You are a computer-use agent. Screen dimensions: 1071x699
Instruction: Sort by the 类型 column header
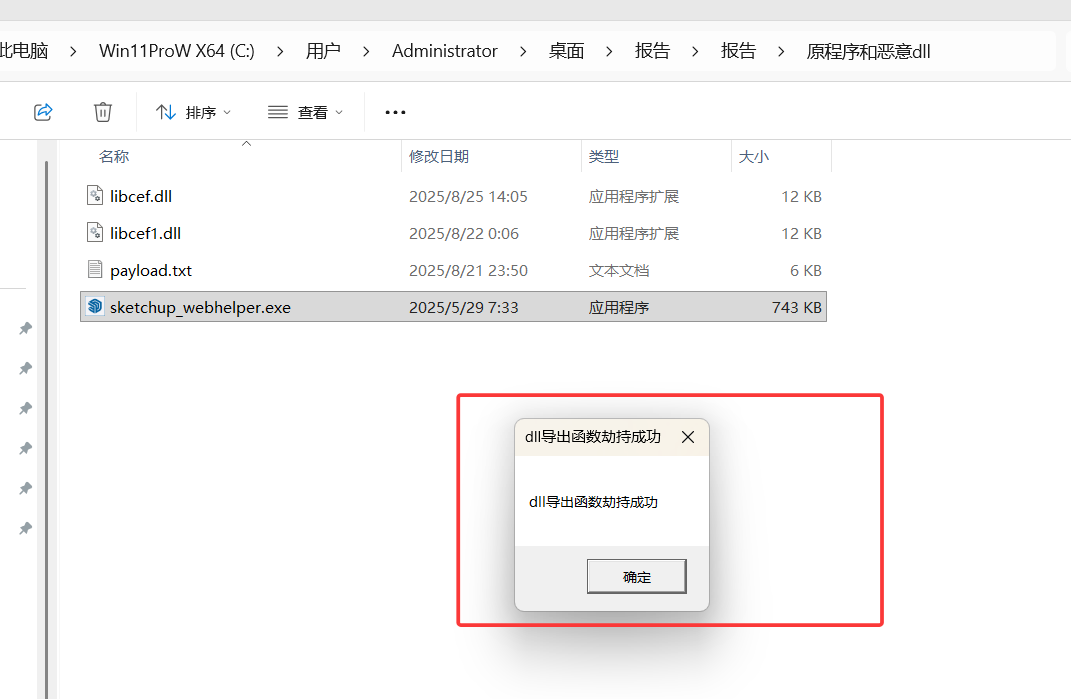point(604,156)
